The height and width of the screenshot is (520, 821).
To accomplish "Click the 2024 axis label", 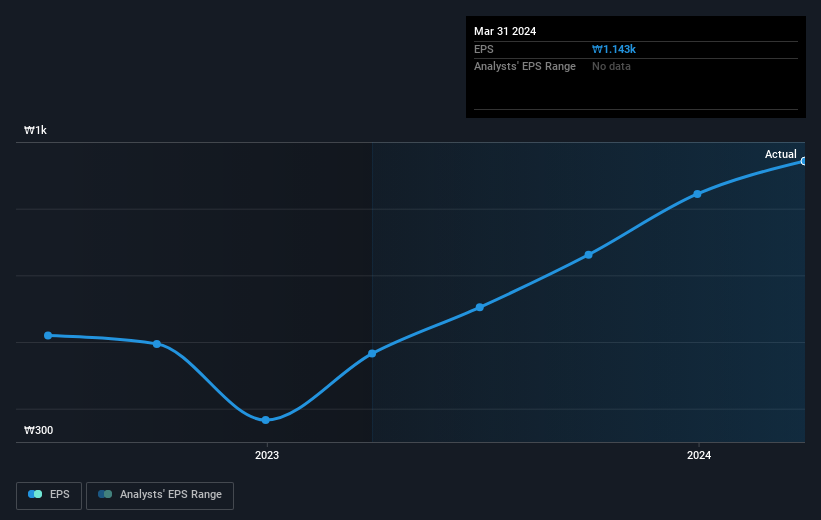I will click(x=699, y=455).
